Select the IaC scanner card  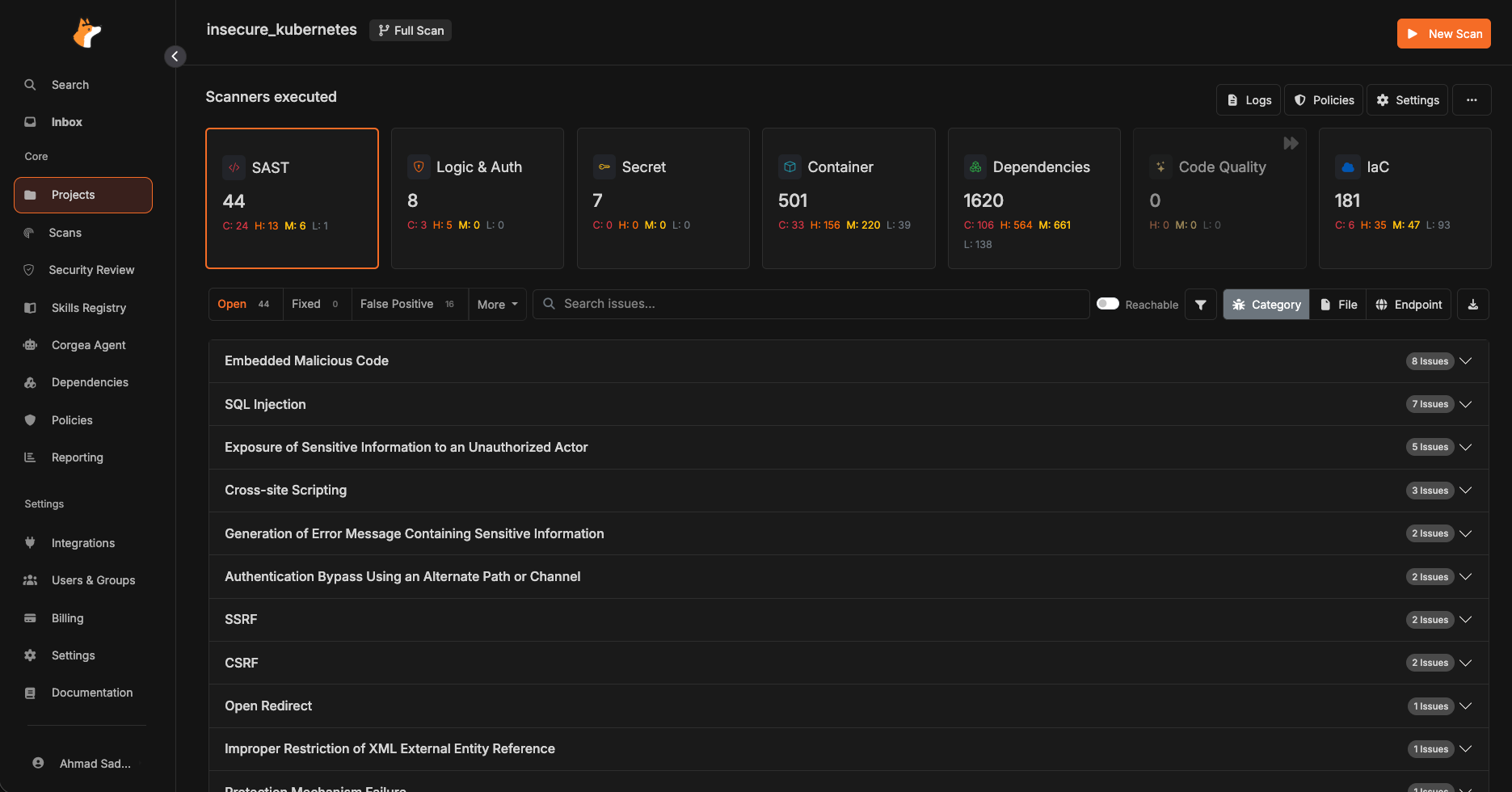[1405, 198]
